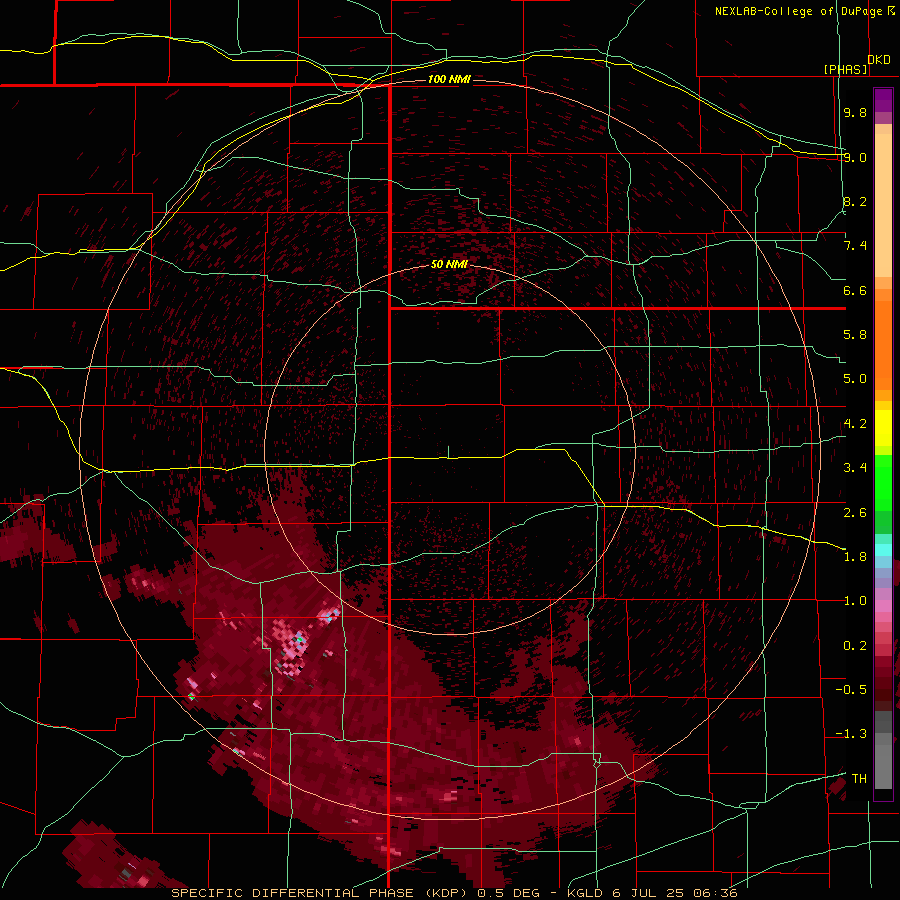The height and width of the screenshot is (900, 900).
Task: Click the 06:36 timestamp
Action: [x=715, y=893]
